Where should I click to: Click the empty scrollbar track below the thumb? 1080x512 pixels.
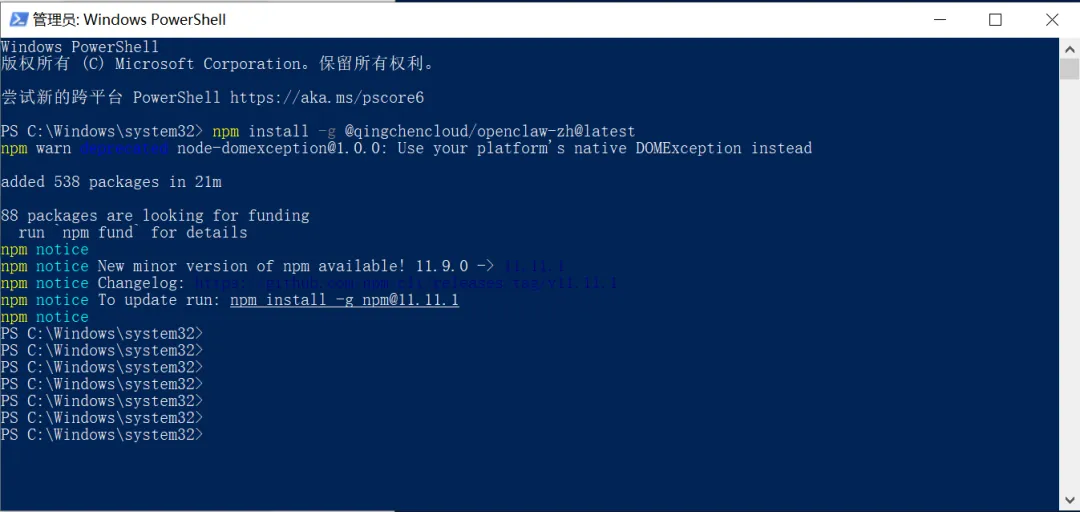[x=1069, y=285]
